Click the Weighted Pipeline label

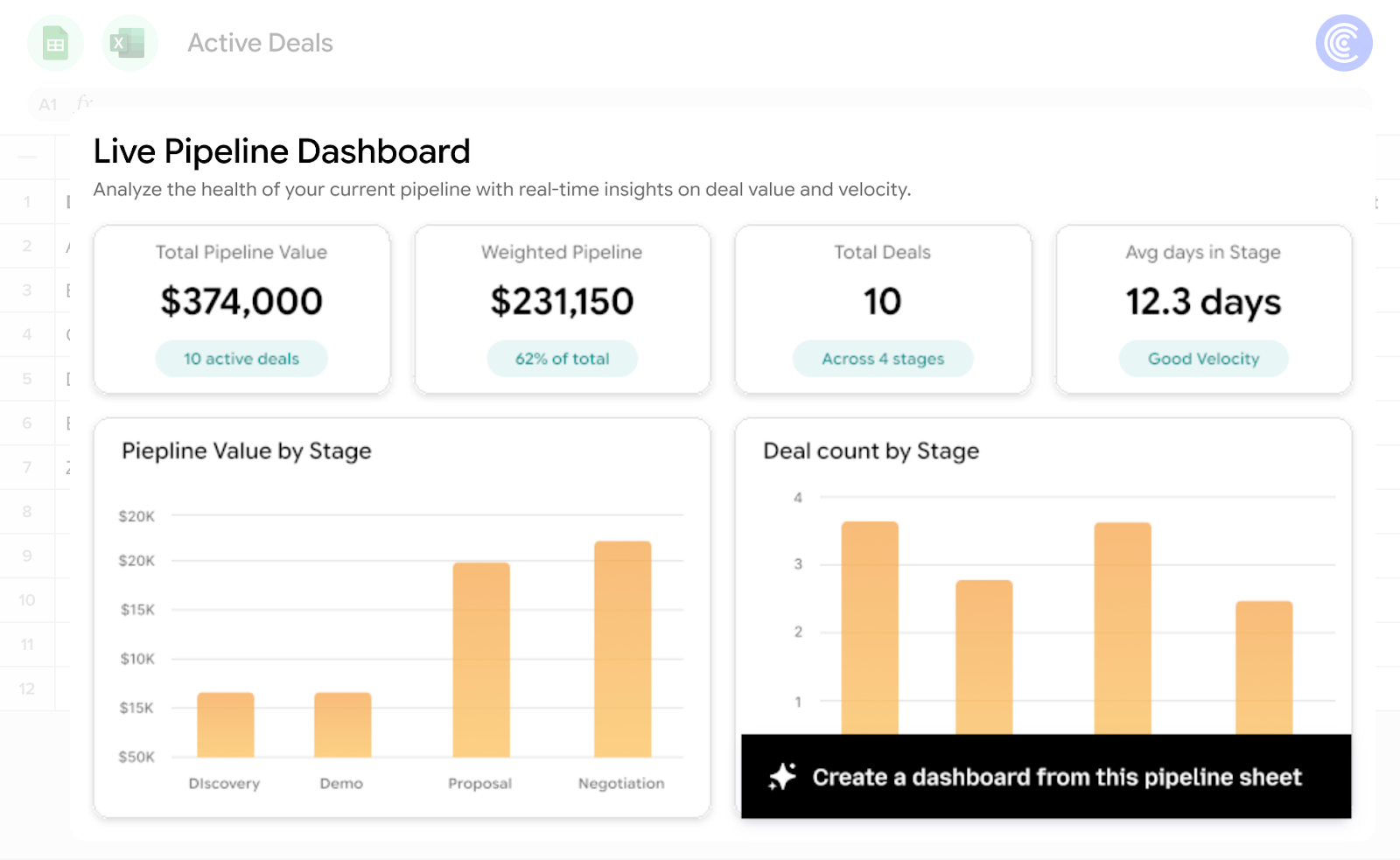click(562, 252)
